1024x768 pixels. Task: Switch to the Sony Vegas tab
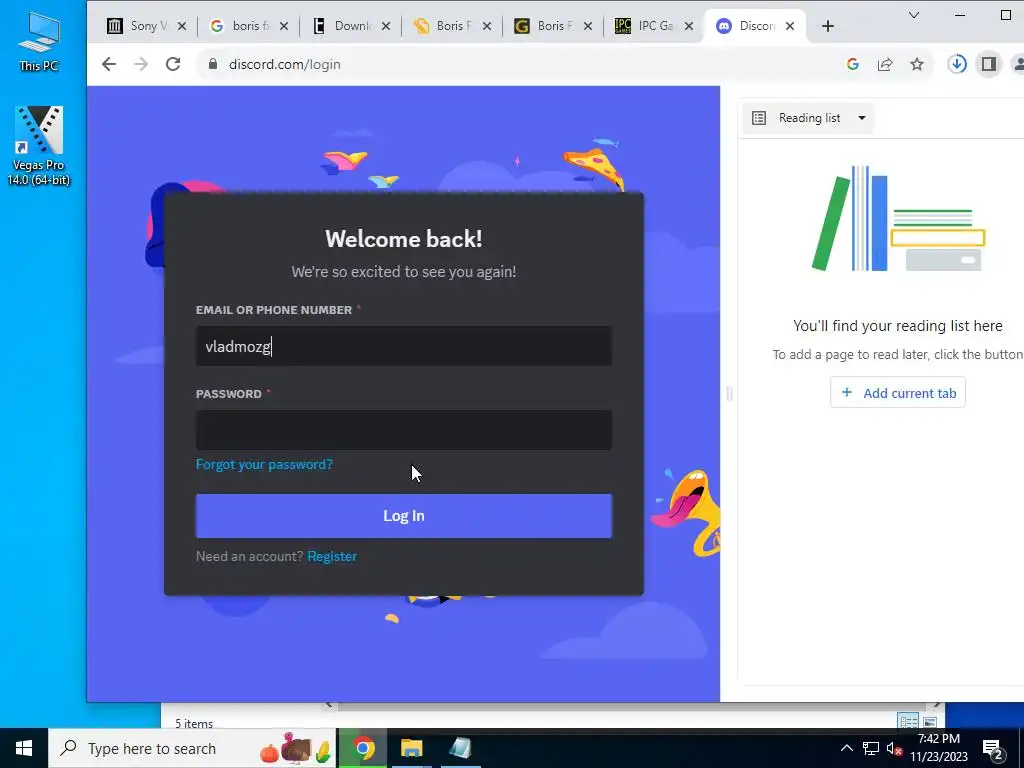pos(146,26)
